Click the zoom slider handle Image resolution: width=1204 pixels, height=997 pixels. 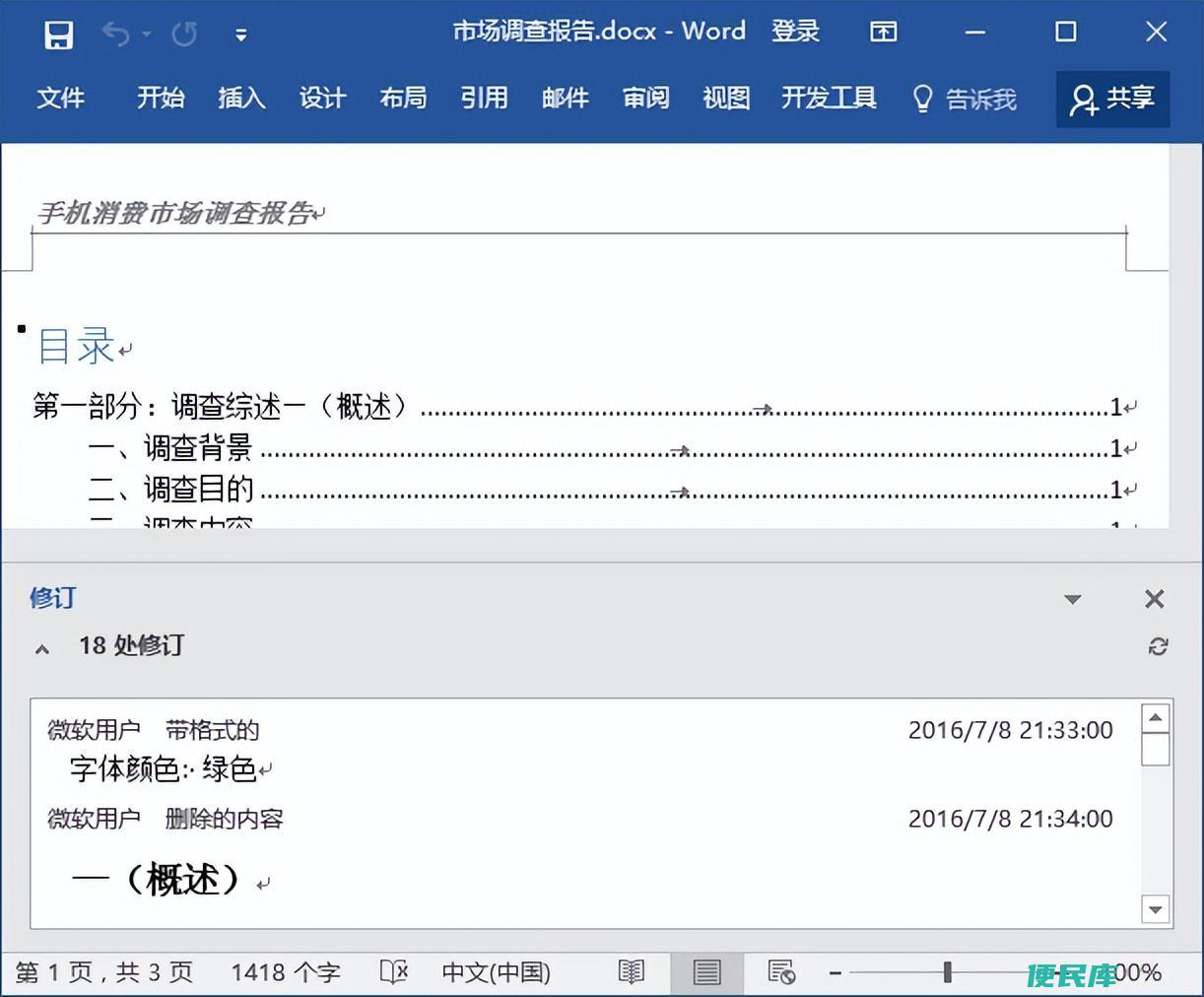pyautogui.click(x=947, y=972)
